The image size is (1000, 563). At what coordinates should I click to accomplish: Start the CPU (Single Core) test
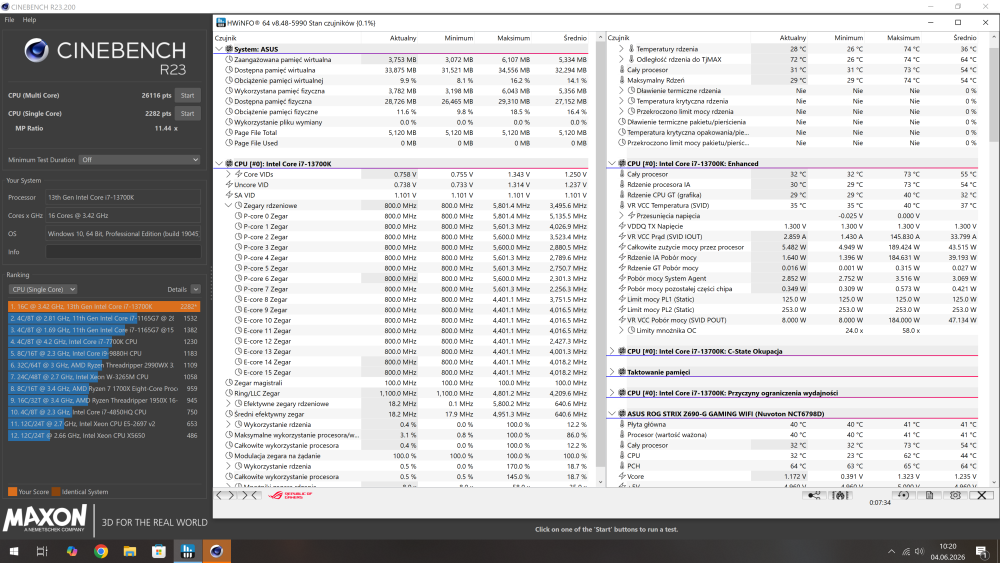tap(188, 113)
